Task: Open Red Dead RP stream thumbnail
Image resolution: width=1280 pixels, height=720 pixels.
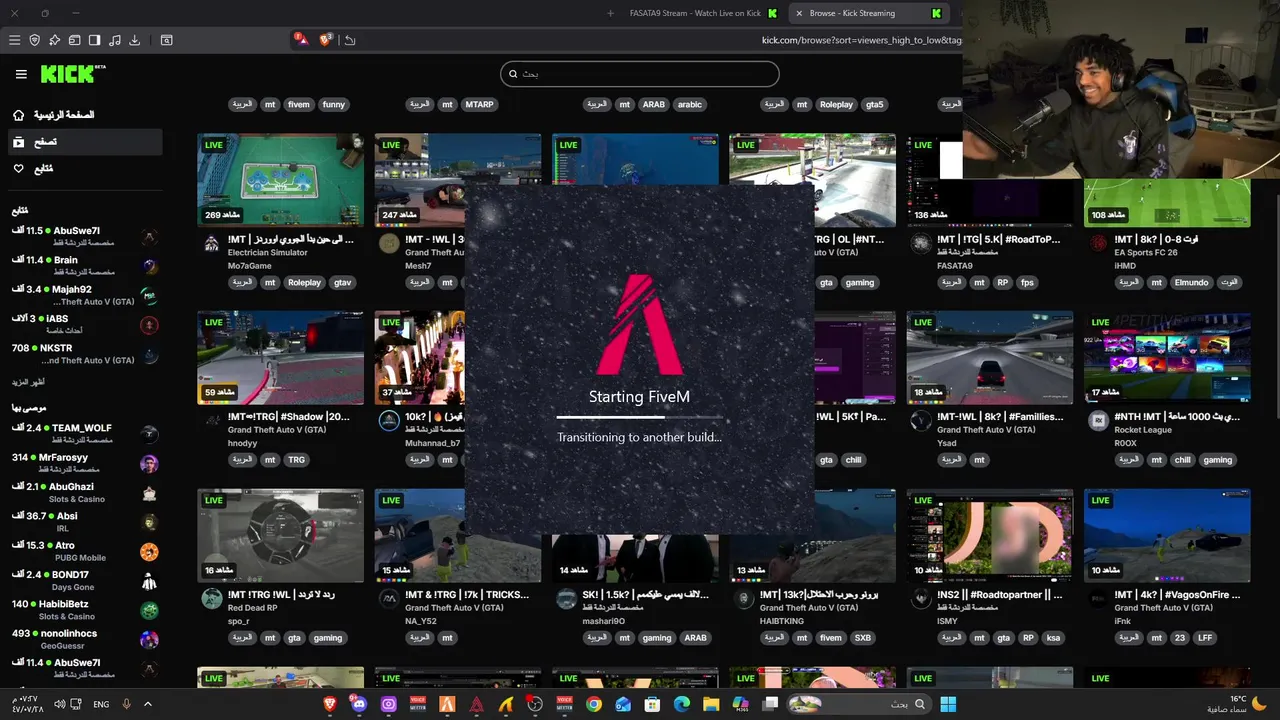Action: click(280, 536)
